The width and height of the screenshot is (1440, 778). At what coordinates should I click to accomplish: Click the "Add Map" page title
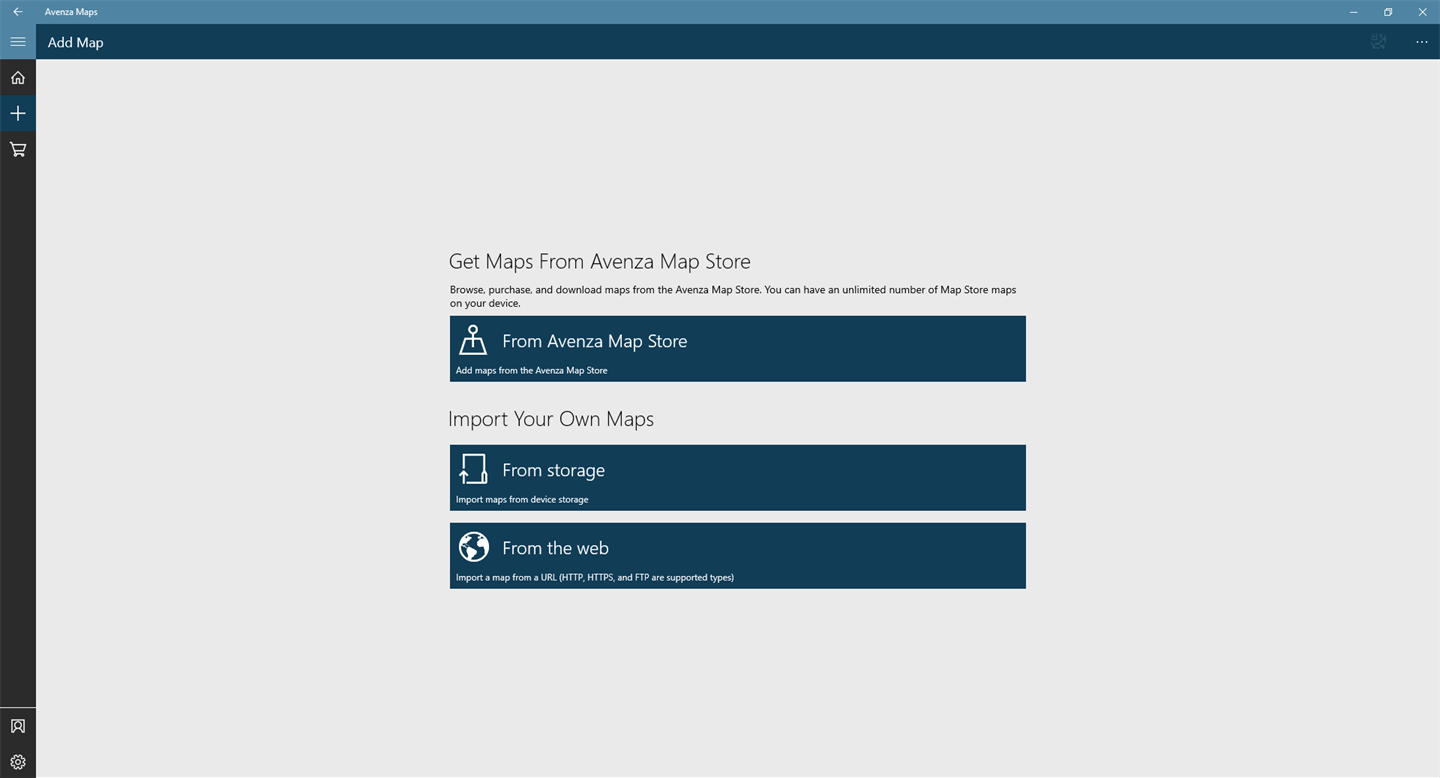[x=76, y=42]
